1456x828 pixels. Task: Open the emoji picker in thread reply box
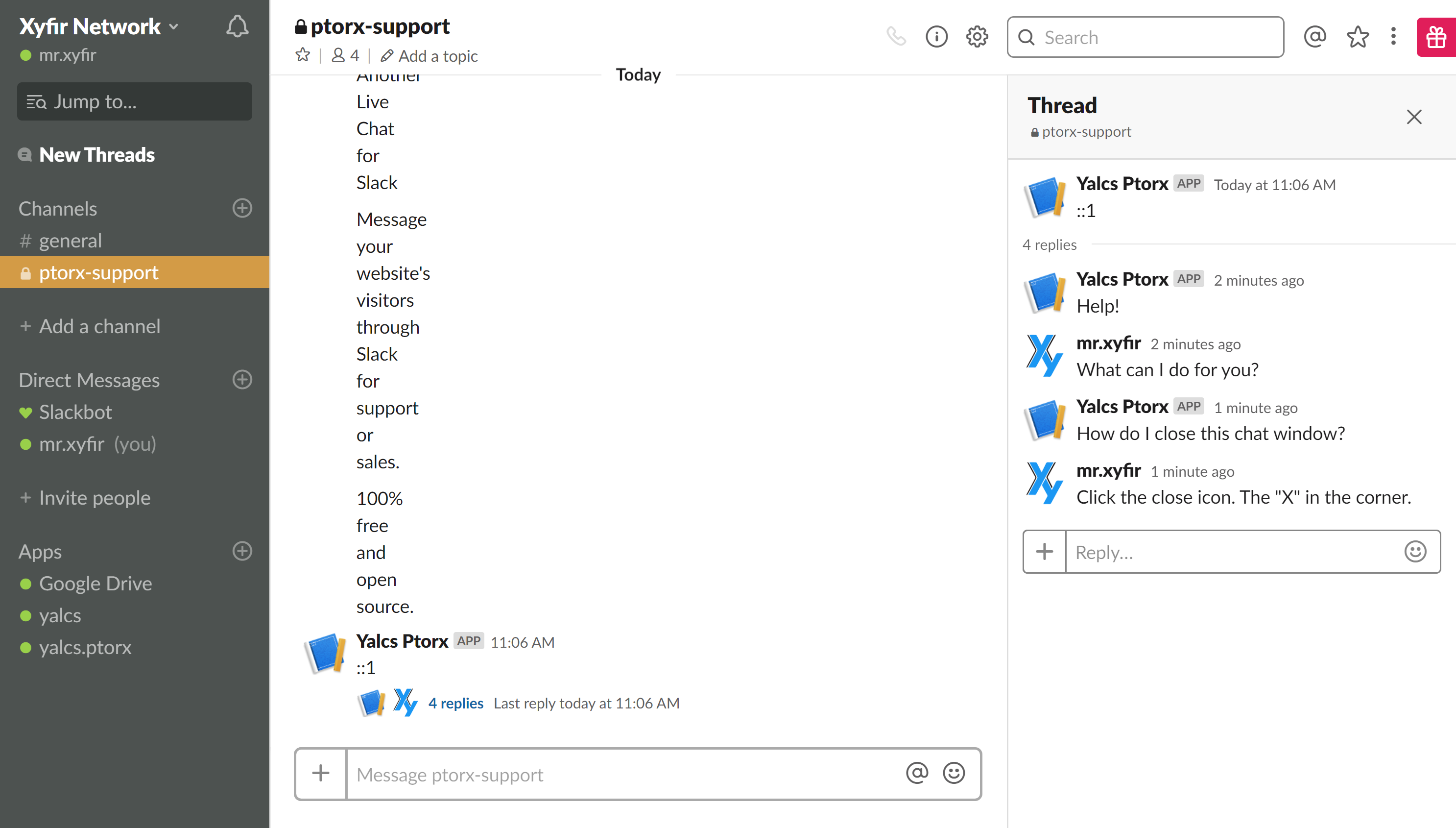[1415, 552]
